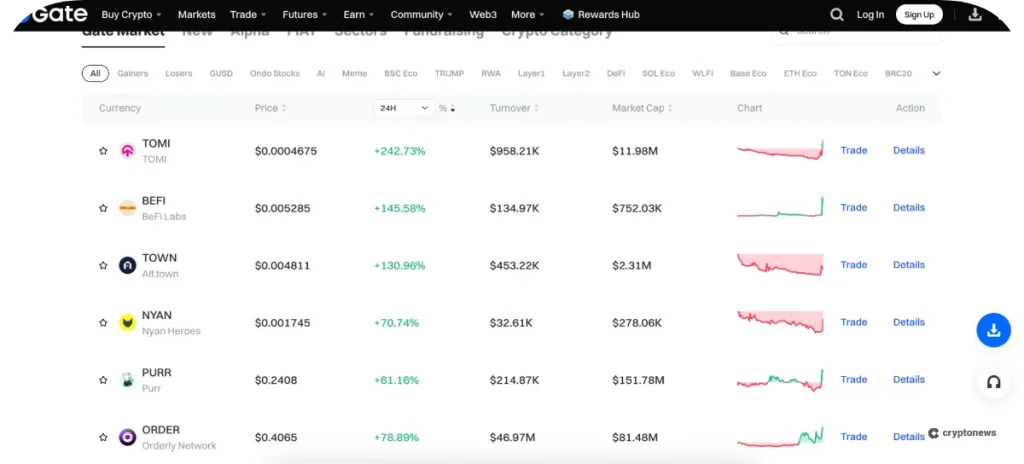
Task: Click Details for BEFI
Action: (x=909, y=208)
